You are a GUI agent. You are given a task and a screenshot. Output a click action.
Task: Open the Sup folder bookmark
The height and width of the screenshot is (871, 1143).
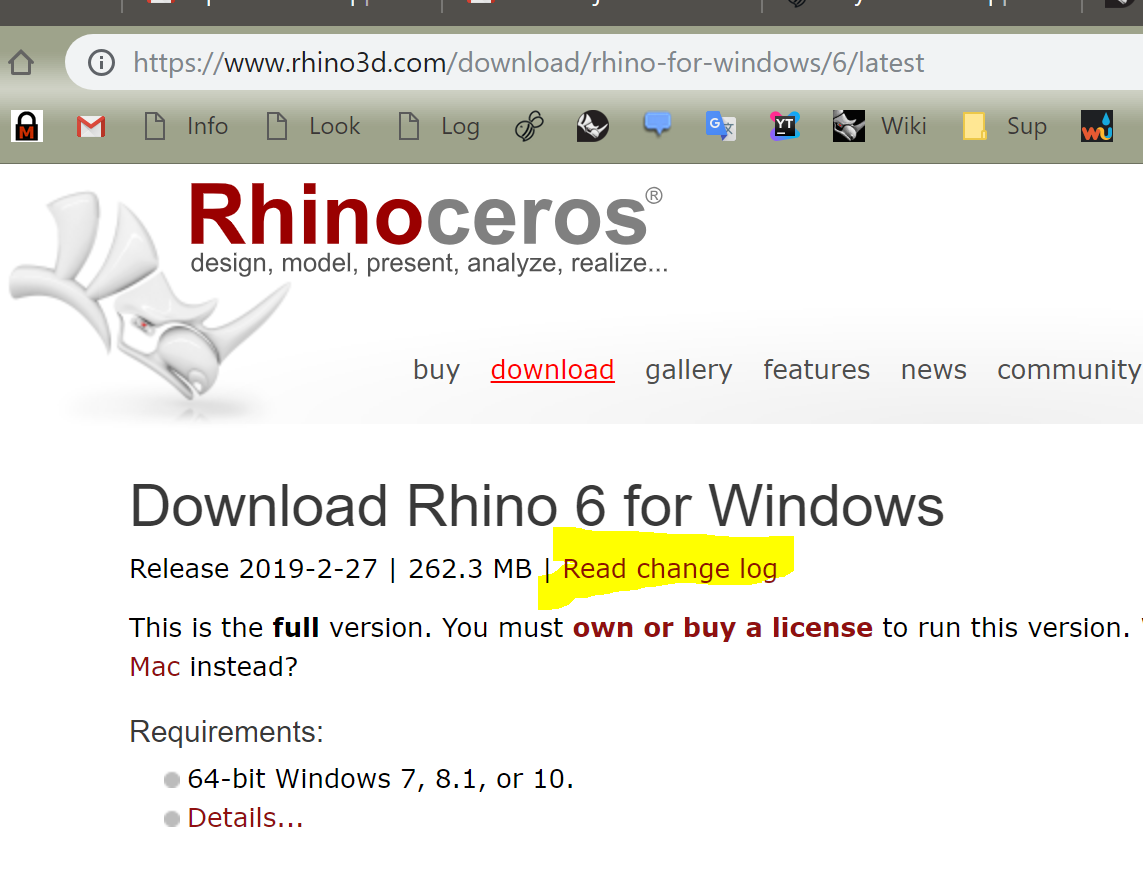pos(1005,126)
